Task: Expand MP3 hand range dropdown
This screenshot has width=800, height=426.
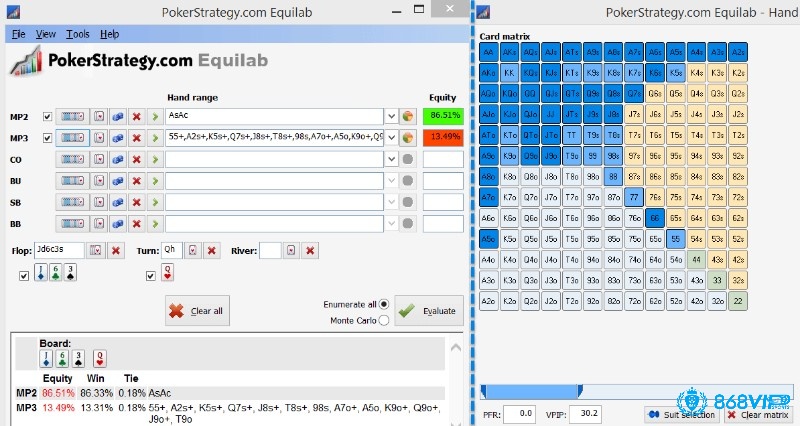Action: click(391, 138)
